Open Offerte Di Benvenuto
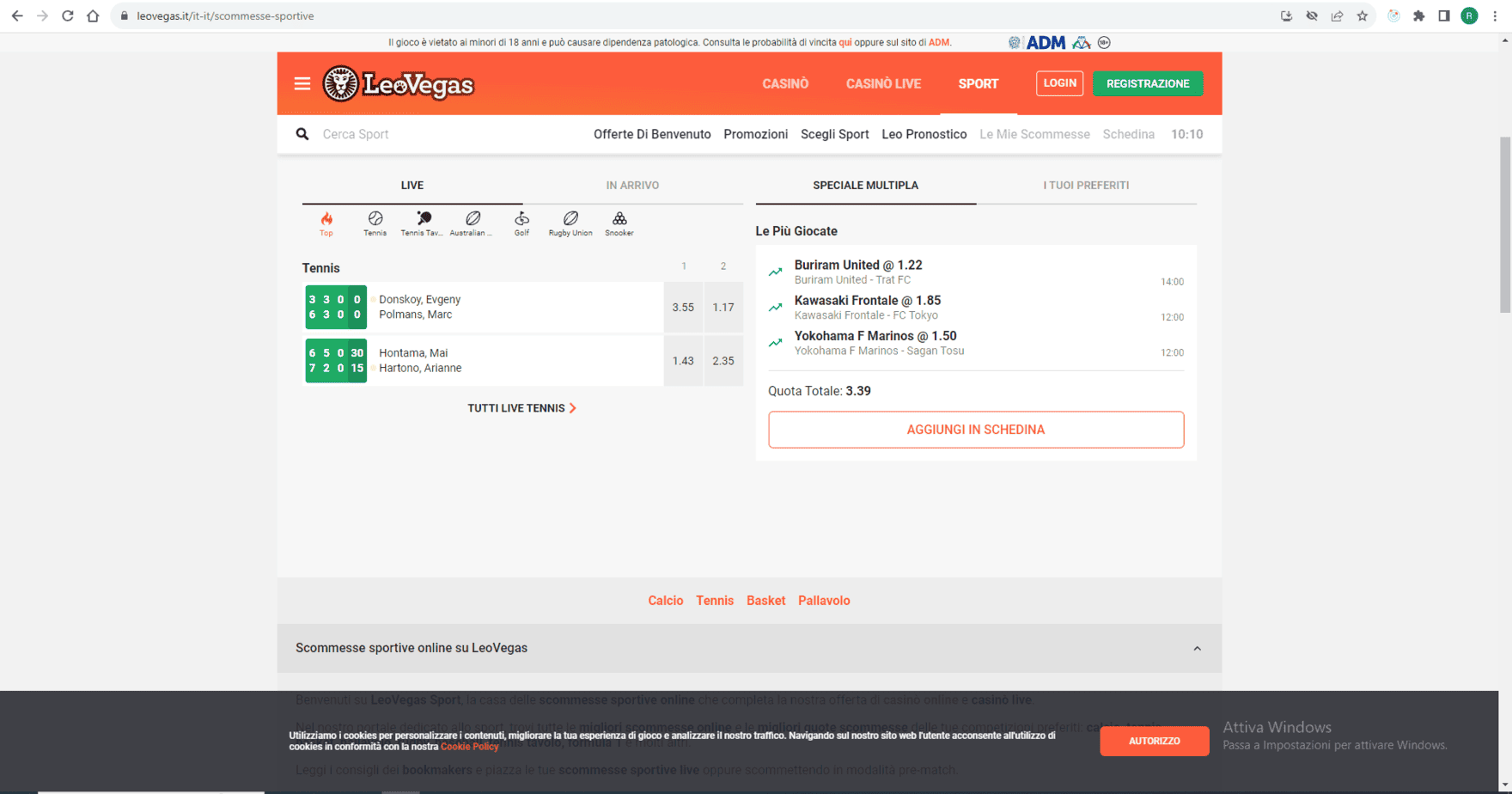 [652, 134]
